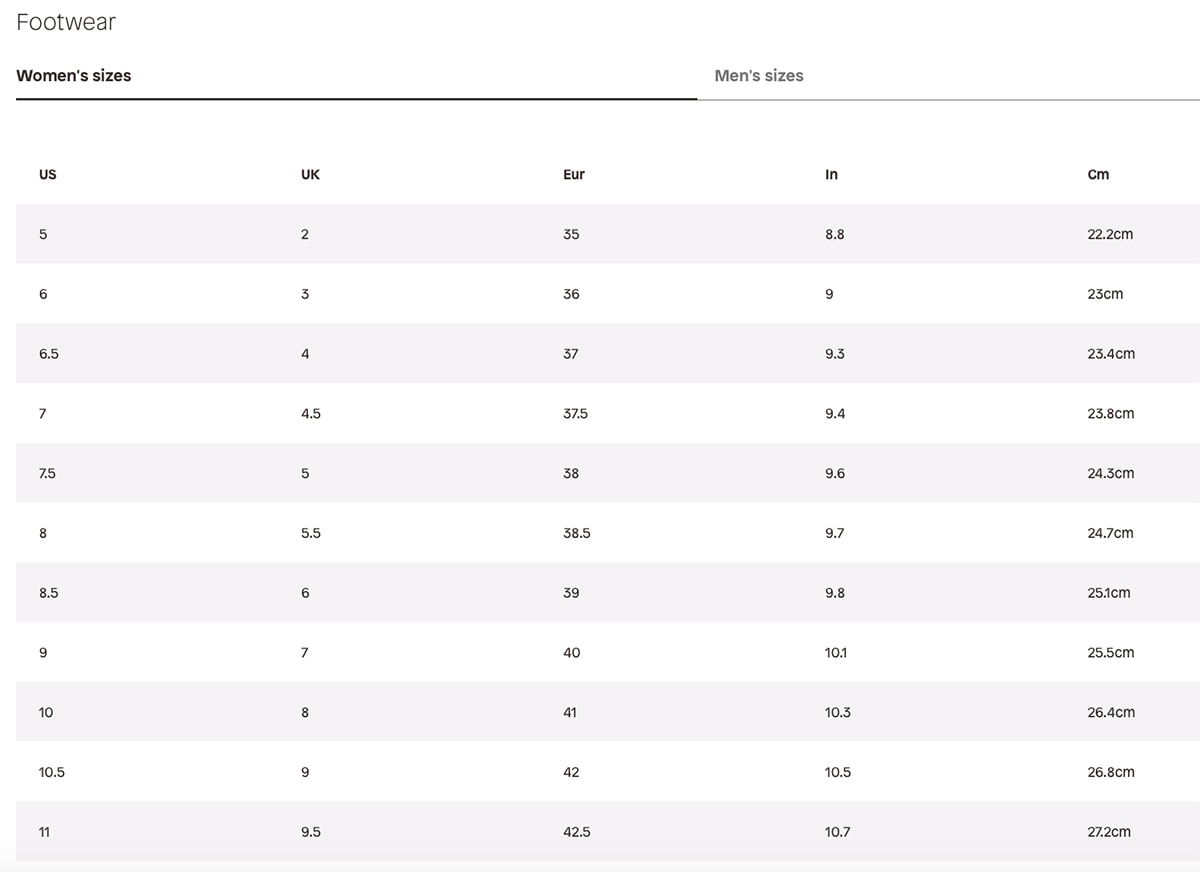The image size is (1200, 872).
Task: Click the US 6.5 size cell
Action: [x=49, y=354]
